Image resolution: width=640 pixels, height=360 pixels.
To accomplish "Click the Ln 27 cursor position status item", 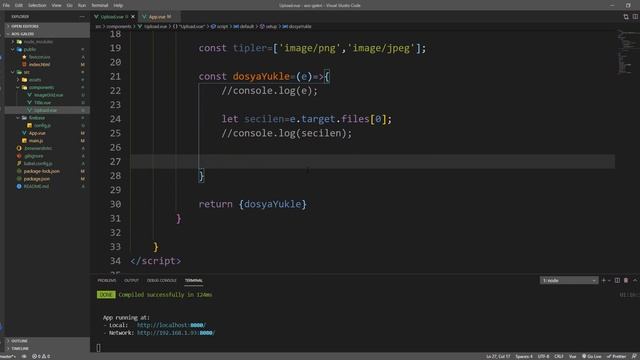I will 498,357.
